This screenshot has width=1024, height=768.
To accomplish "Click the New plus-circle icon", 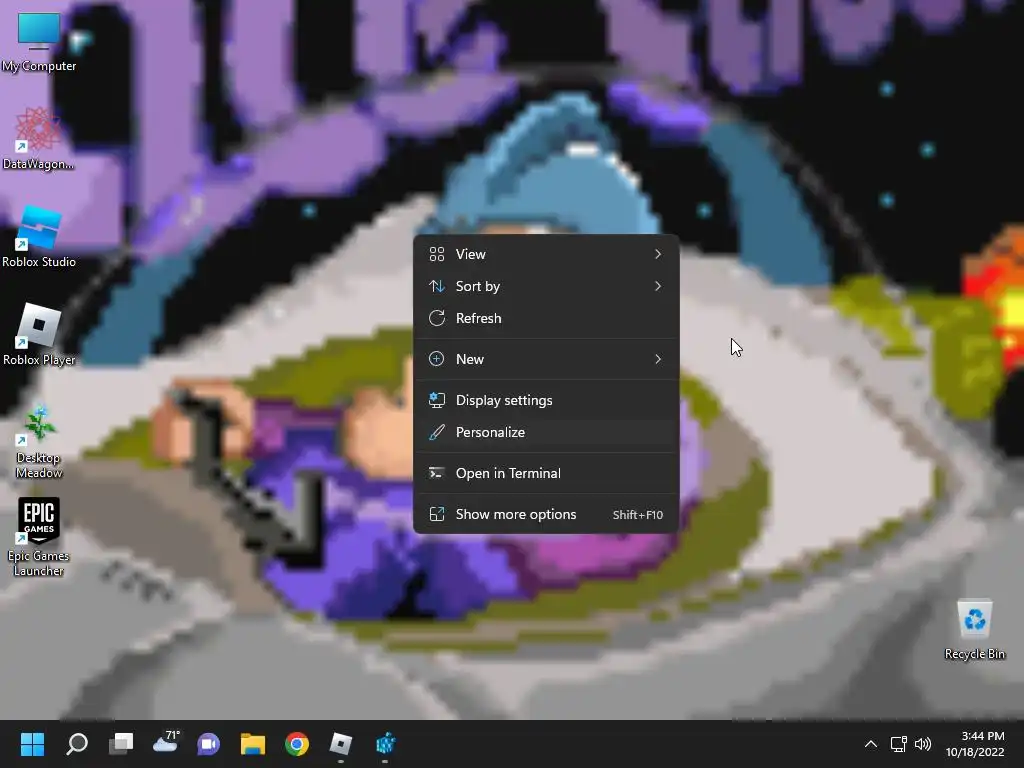I will 437,359.
